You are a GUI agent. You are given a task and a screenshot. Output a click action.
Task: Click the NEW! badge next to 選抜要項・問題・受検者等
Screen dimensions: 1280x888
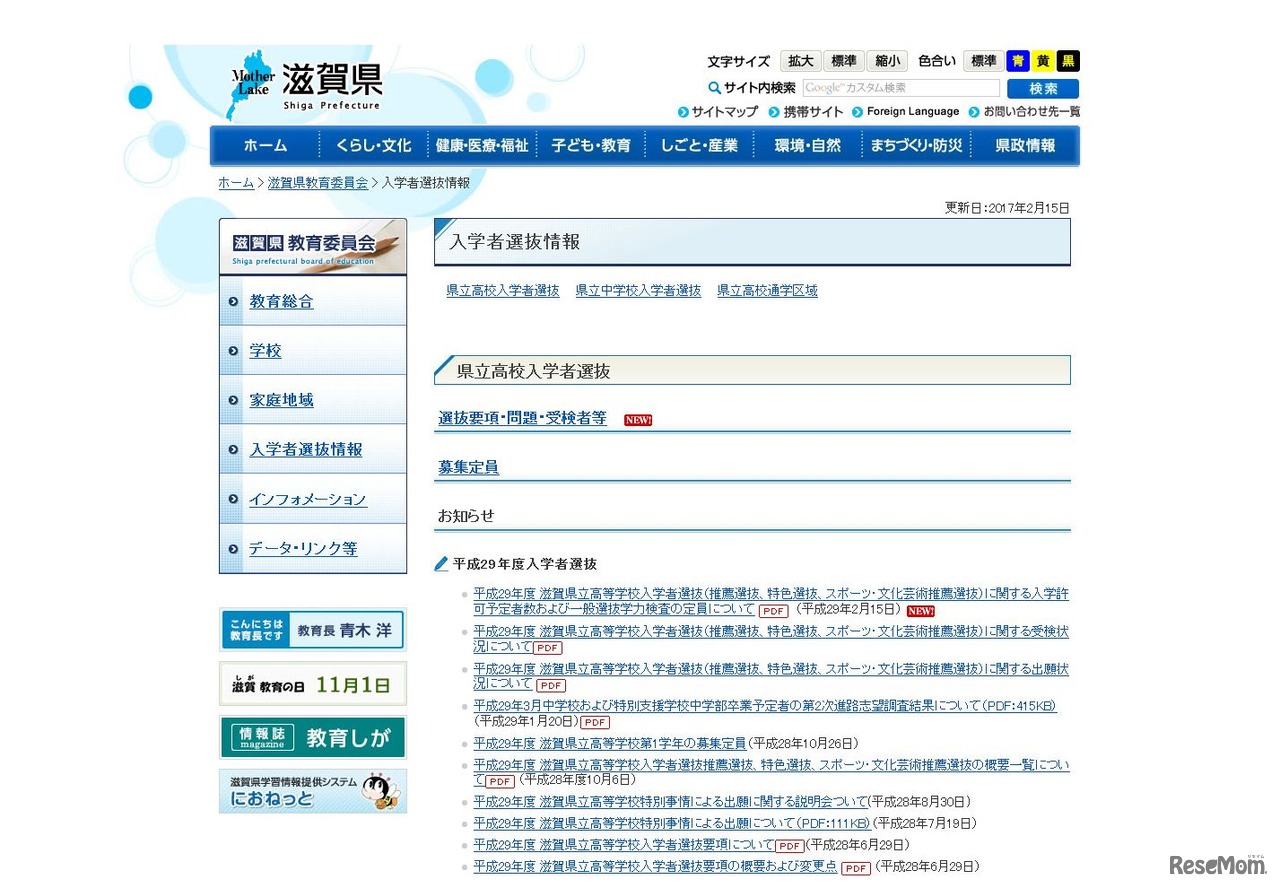(637, 419)
